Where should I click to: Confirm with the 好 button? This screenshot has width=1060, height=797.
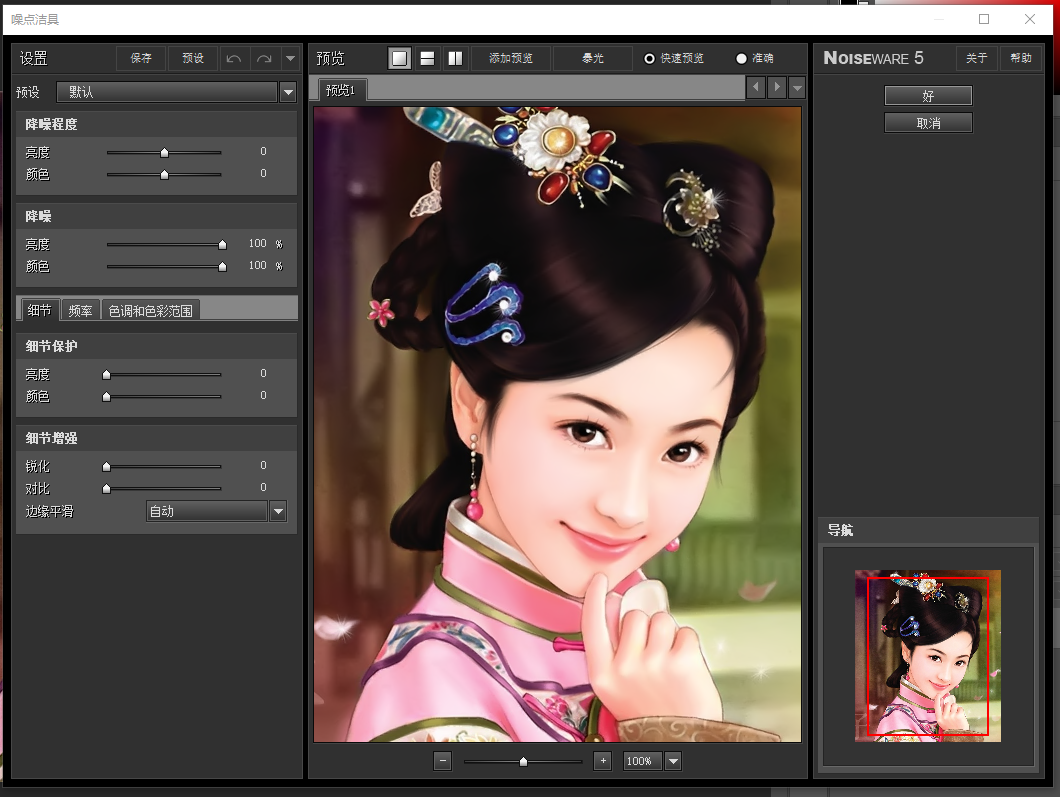(928, 96)
